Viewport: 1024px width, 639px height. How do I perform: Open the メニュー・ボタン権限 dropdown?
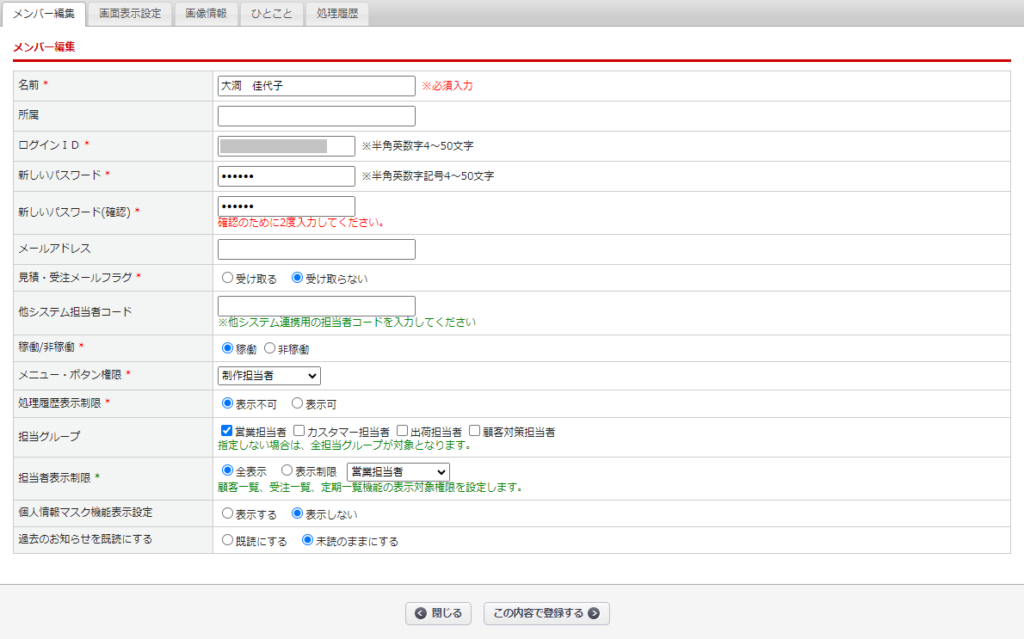(268, 375)
